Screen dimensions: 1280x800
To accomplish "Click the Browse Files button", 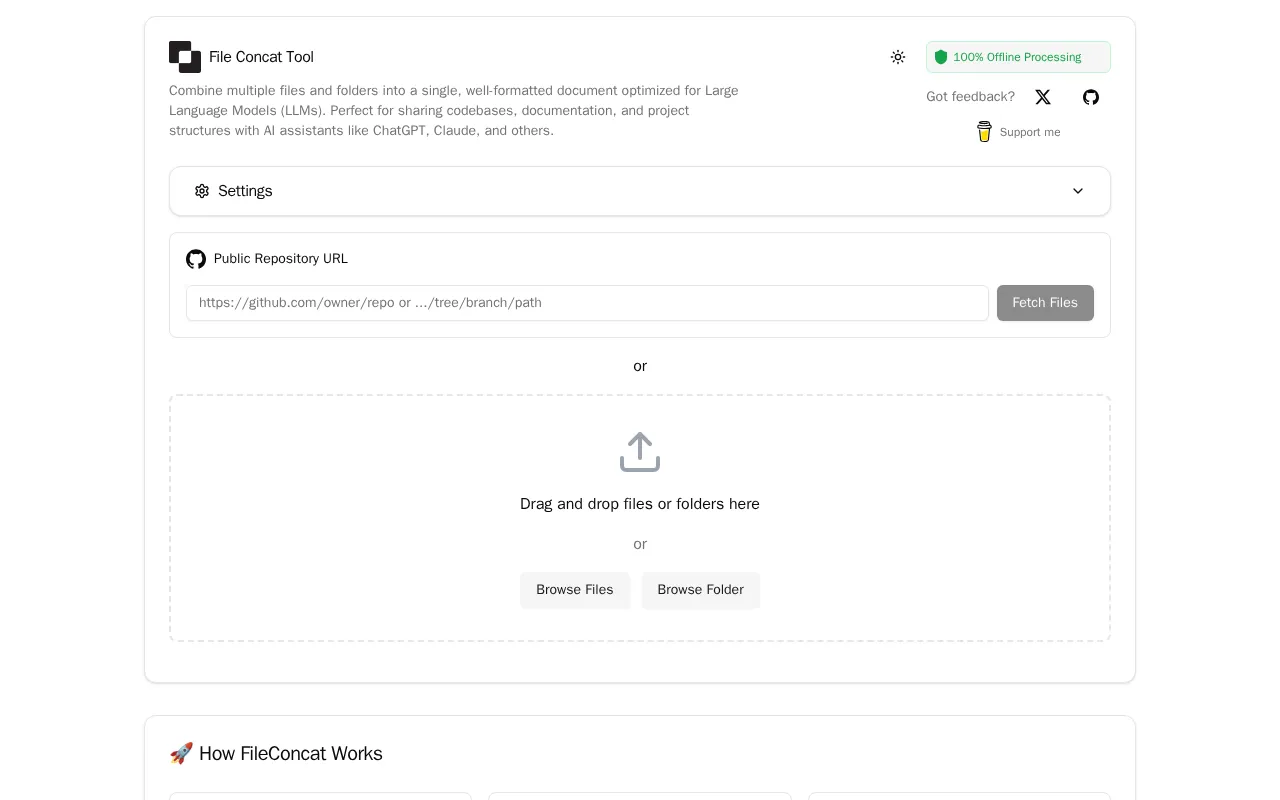I will pos(575,590).
